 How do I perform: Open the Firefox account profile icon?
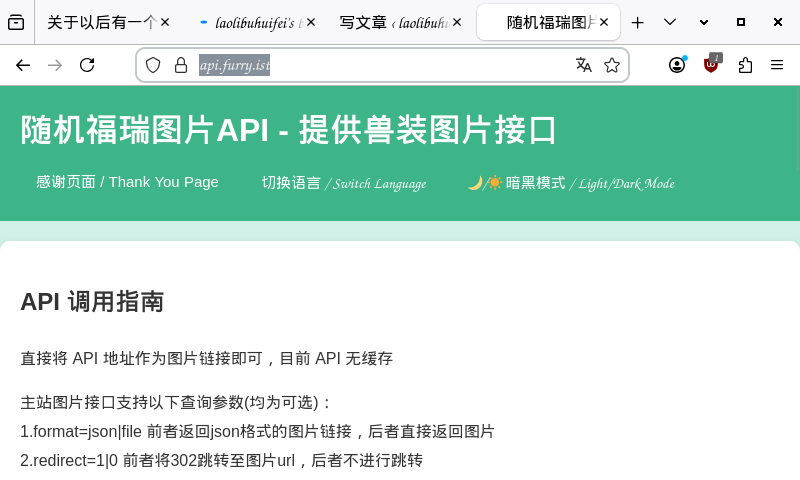click(677, 65)
